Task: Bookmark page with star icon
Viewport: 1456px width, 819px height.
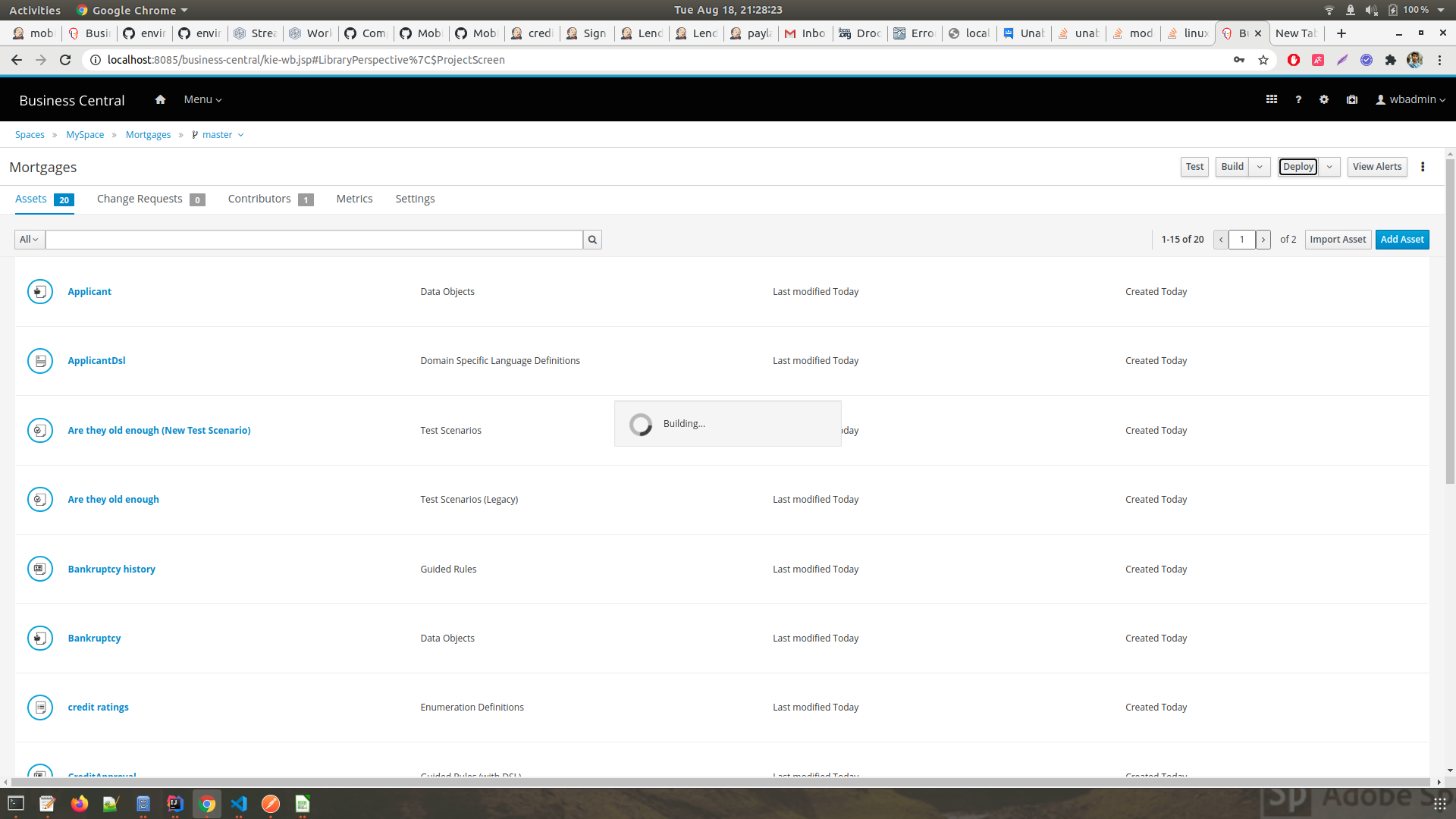Action: 1263,60
